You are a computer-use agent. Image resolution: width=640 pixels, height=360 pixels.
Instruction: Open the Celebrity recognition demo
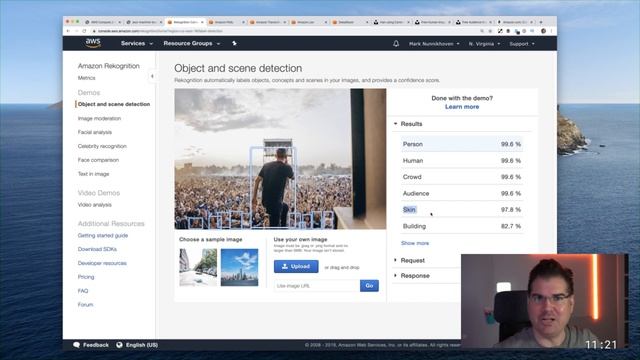(x=102, y=146)
